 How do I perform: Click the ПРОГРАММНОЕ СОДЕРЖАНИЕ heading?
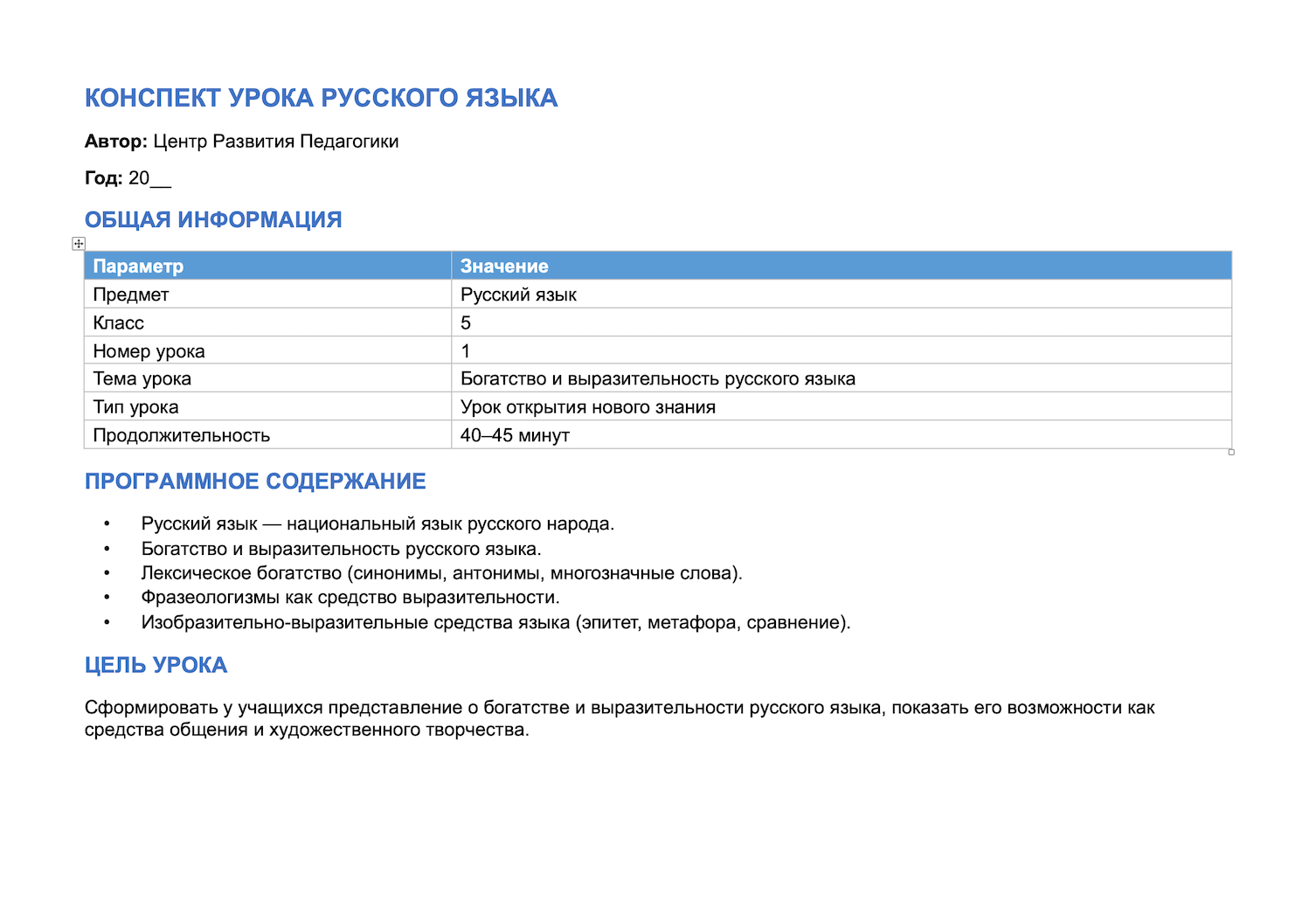click(x=255, y=482)
